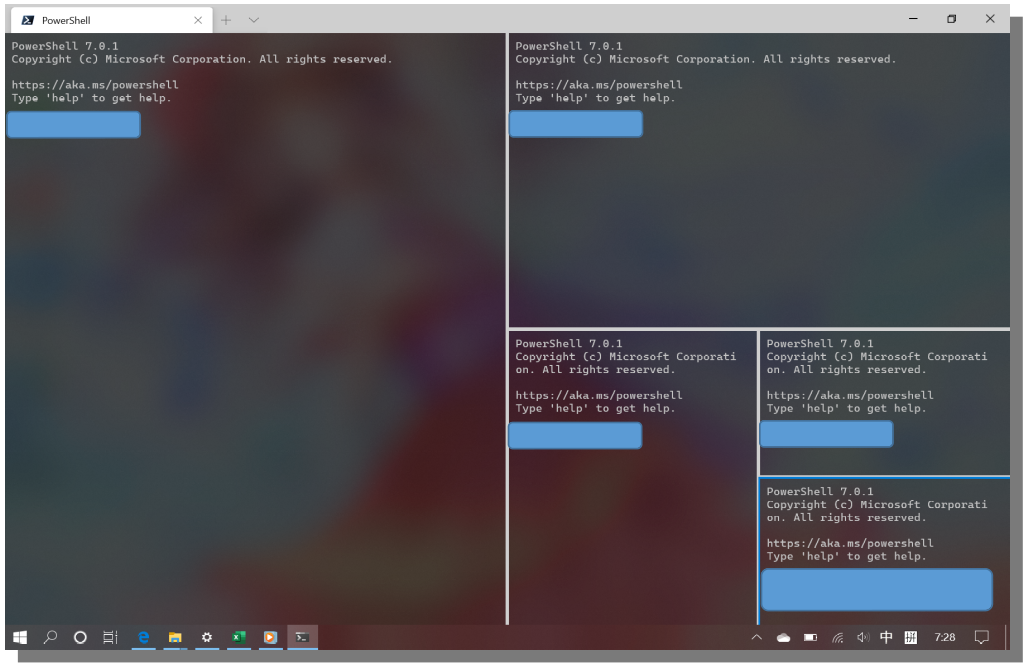Open network Wi-Fi tray icon
1036x667 pixels.
click(x=838, y=637)
